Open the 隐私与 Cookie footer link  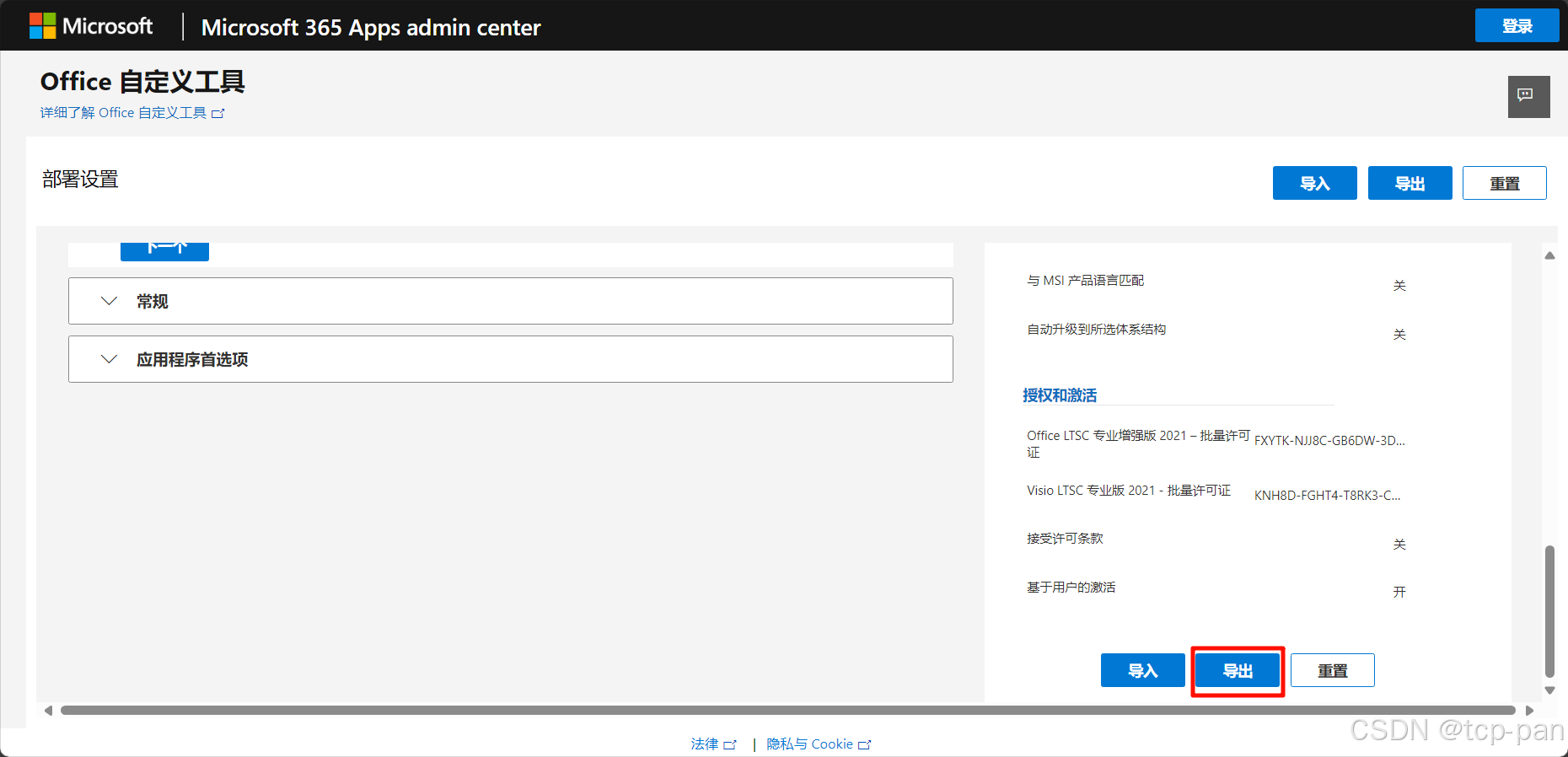[x=819, y=744]
